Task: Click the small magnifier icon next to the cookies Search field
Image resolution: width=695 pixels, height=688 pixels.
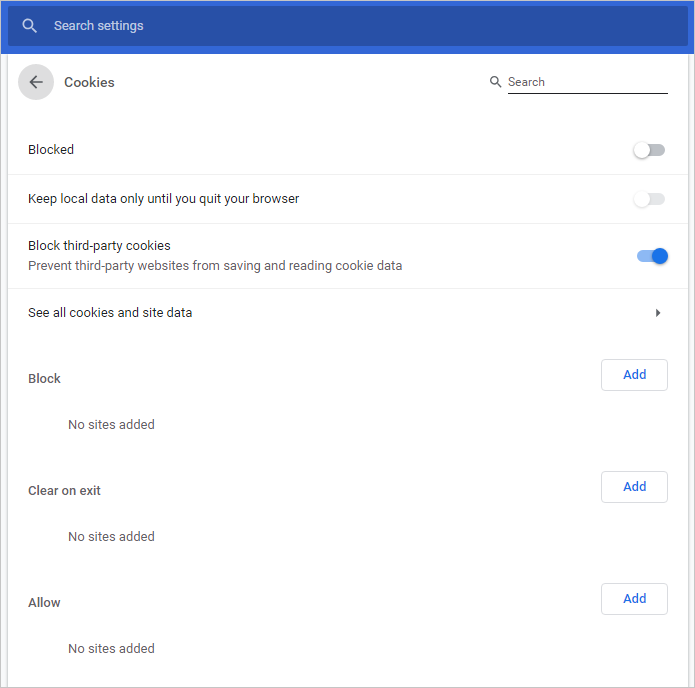Action: [x=495, y=82]
